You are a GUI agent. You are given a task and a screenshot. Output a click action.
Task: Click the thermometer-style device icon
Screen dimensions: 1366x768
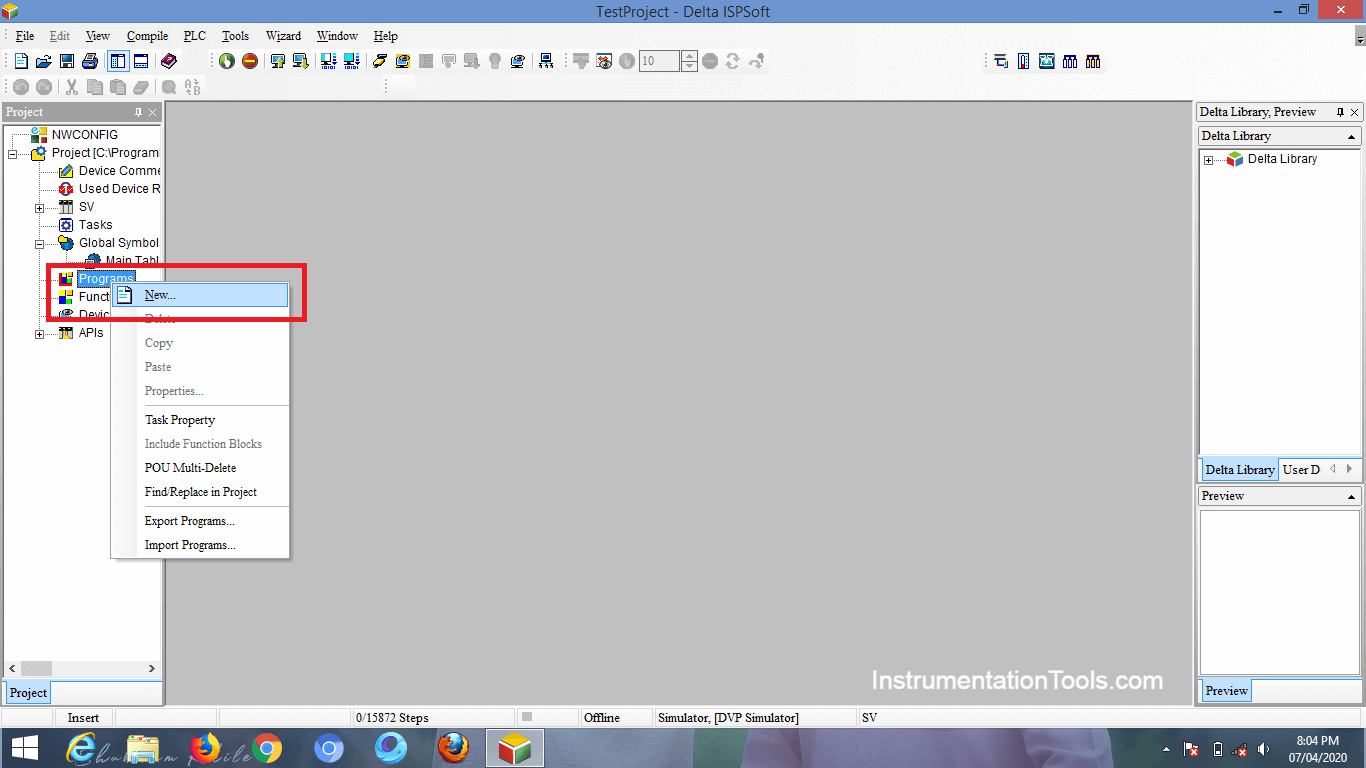(1024, 61)
